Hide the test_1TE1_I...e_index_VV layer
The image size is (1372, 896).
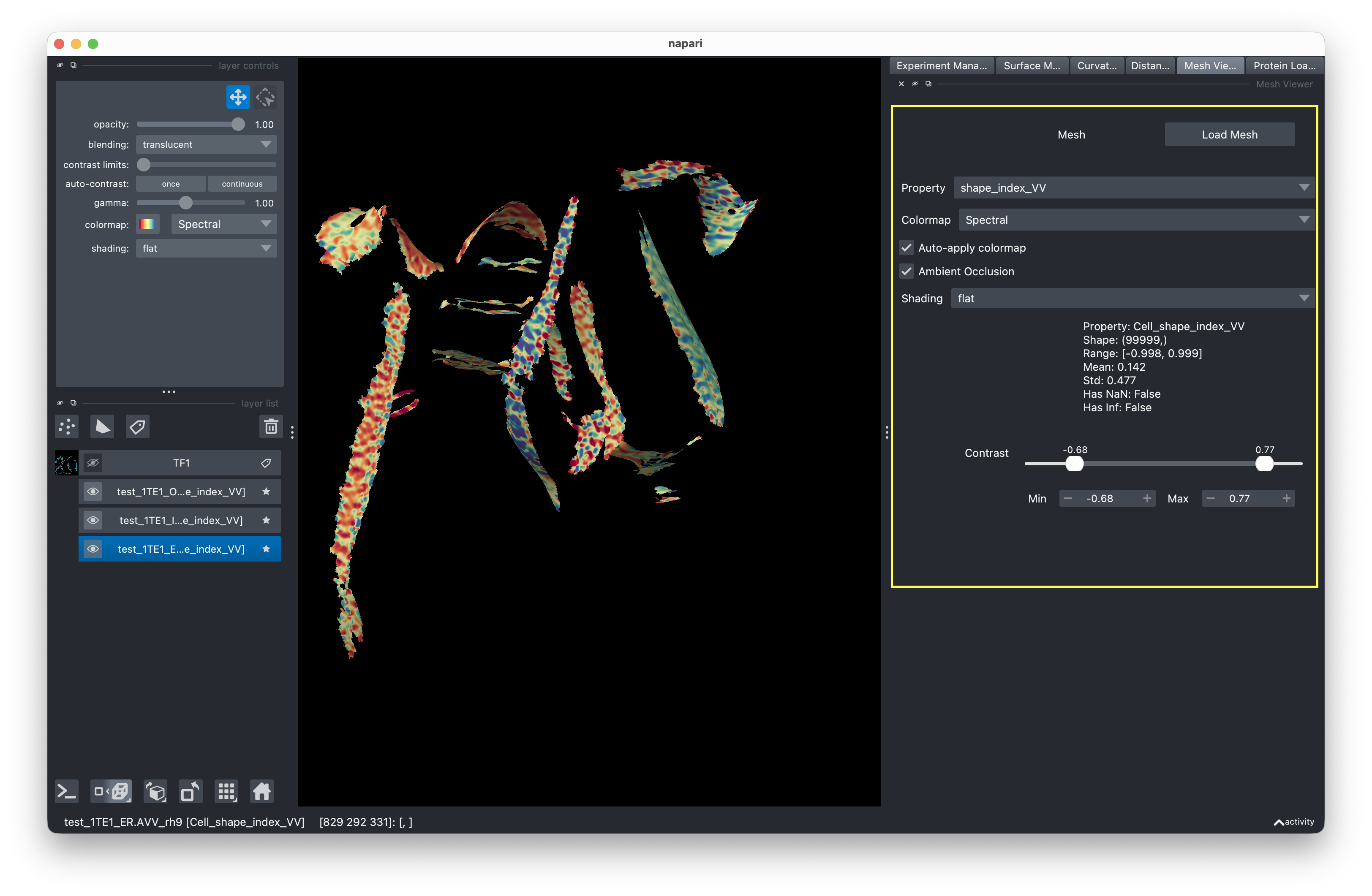93,520
